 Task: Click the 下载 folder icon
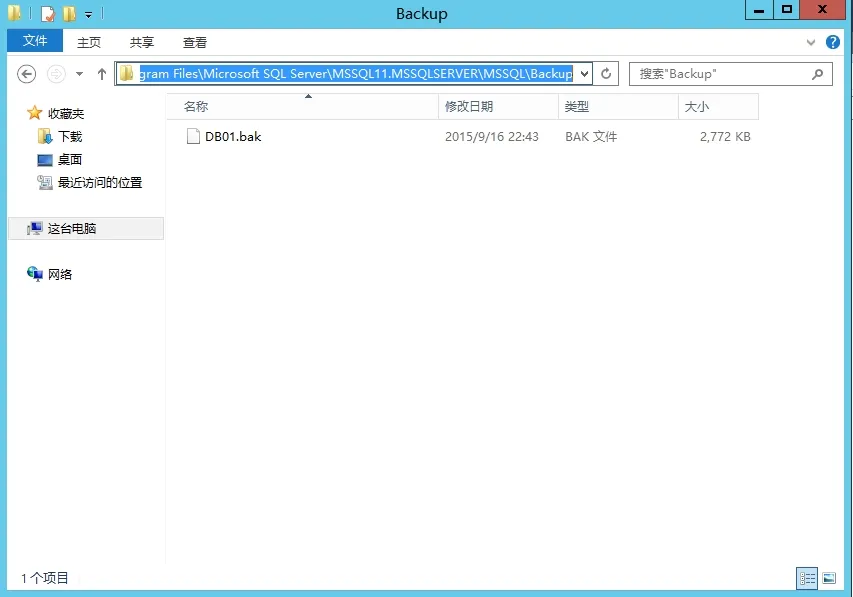pos(45,136)
